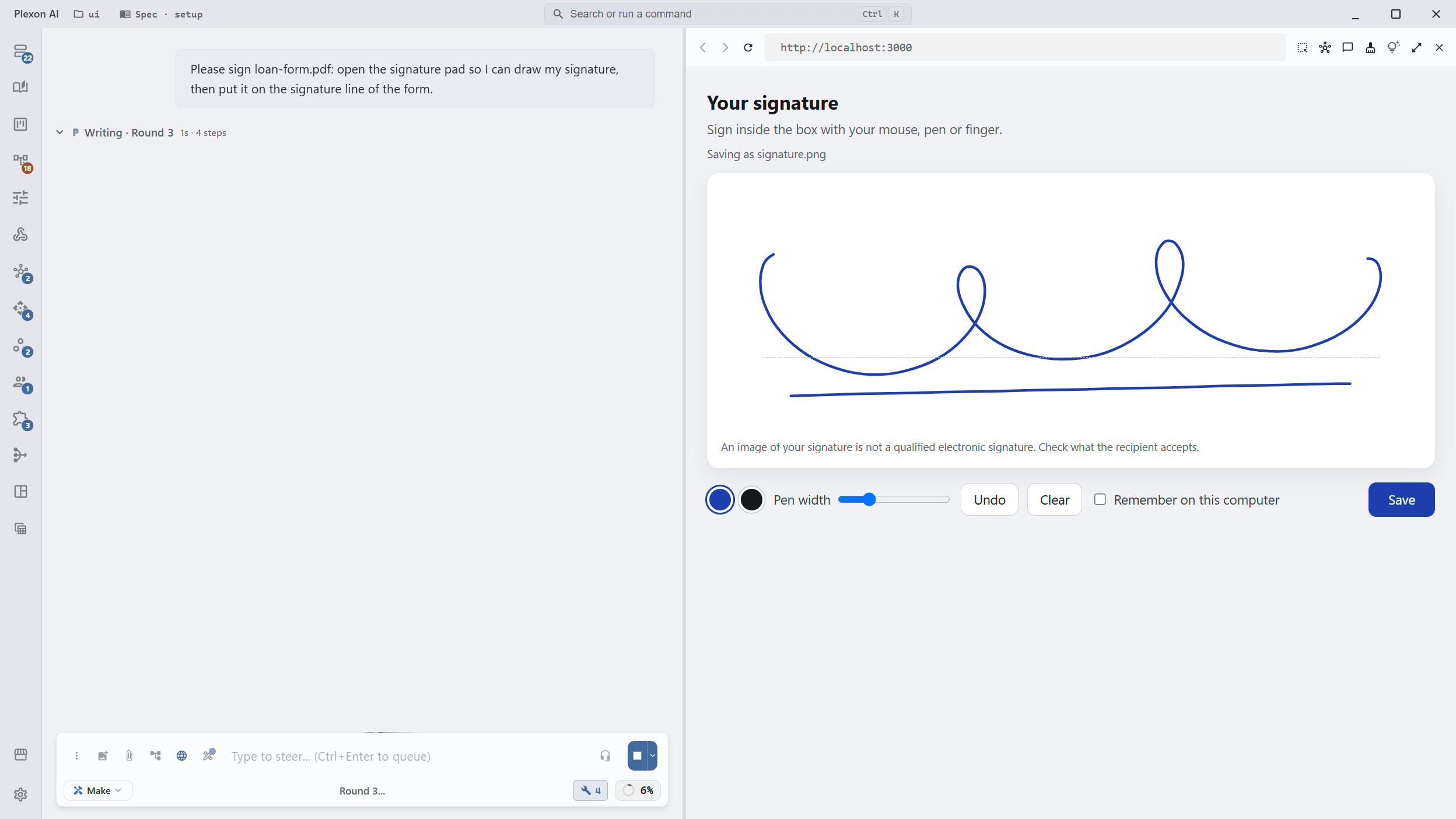Select the blue pen color swatch
Image resolution: width=1456 pixels, height=819 pixels.
tap(720, 500)
